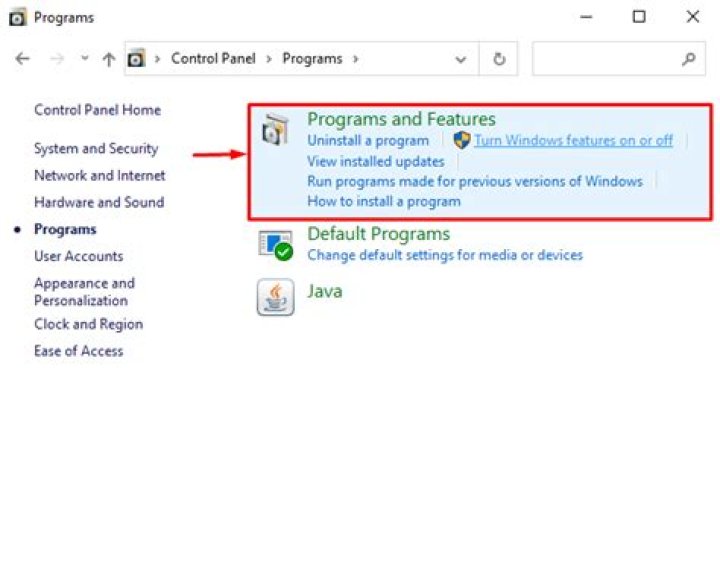
Task: Select the Programs breadcrumb
Action: tap(312, 59)
